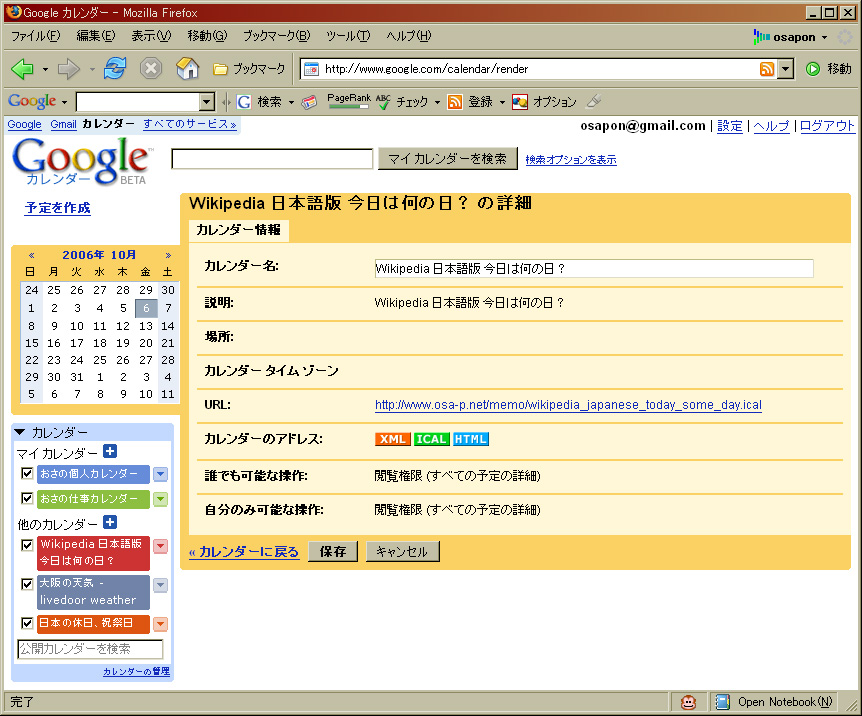The width and height of the screenshot is (862, 716).
Task: Click the マイ カレンダーを検索 button
Action: pyautogui.click(x=447, y=159)
